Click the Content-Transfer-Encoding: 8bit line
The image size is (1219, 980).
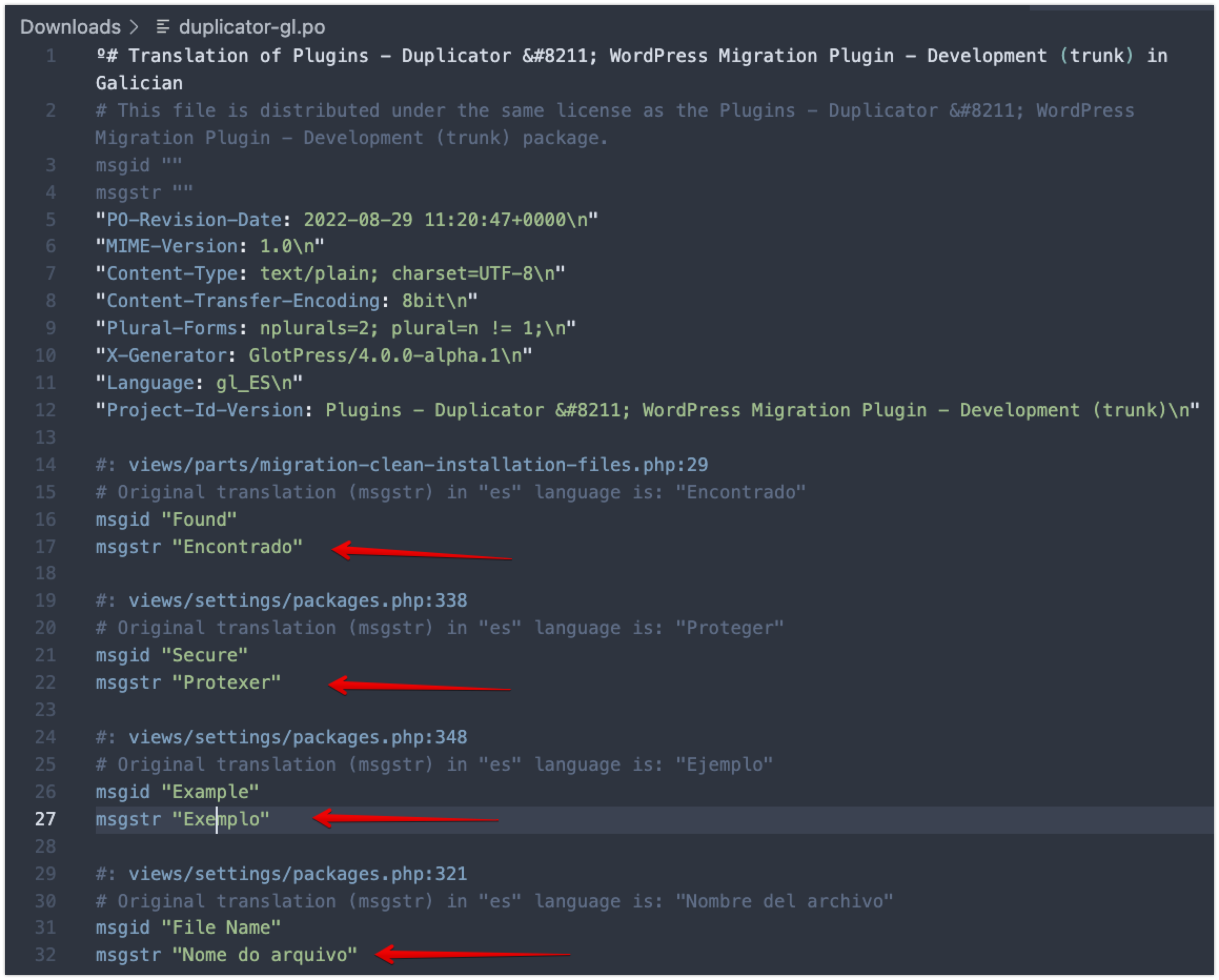287,300
